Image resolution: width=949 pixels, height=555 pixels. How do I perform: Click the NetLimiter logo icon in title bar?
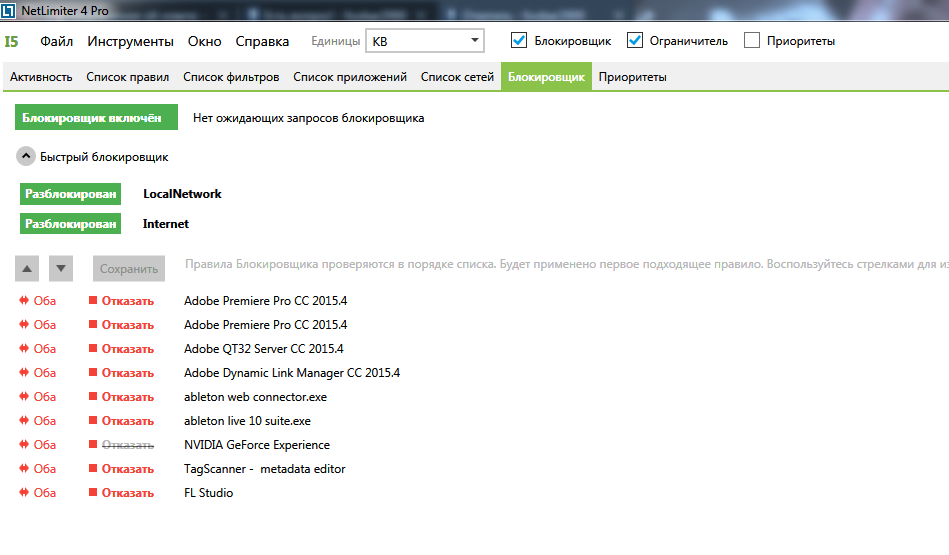(x=8, y=10)
